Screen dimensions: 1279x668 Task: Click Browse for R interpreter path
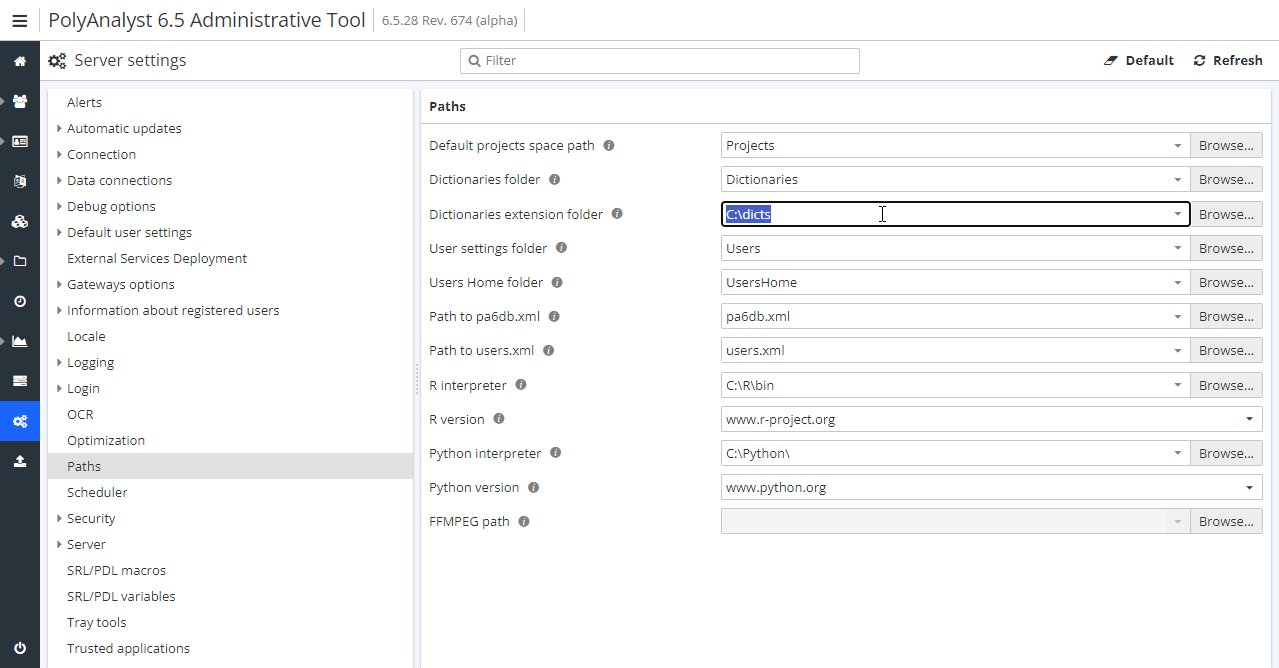[x=1226, y=385]
